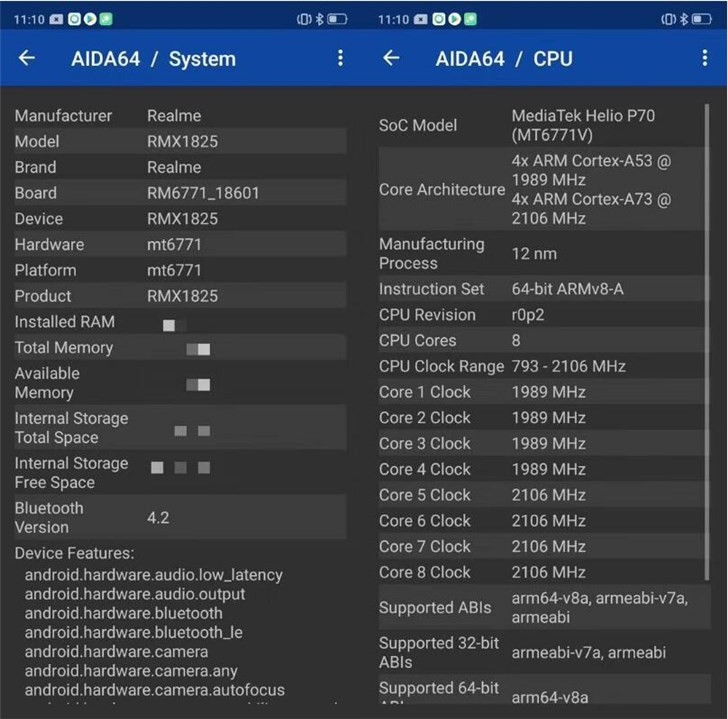Screen dimensions: 728x719
Task: Select Supported 32-bit ABIs row
Action: pos(544,652)
